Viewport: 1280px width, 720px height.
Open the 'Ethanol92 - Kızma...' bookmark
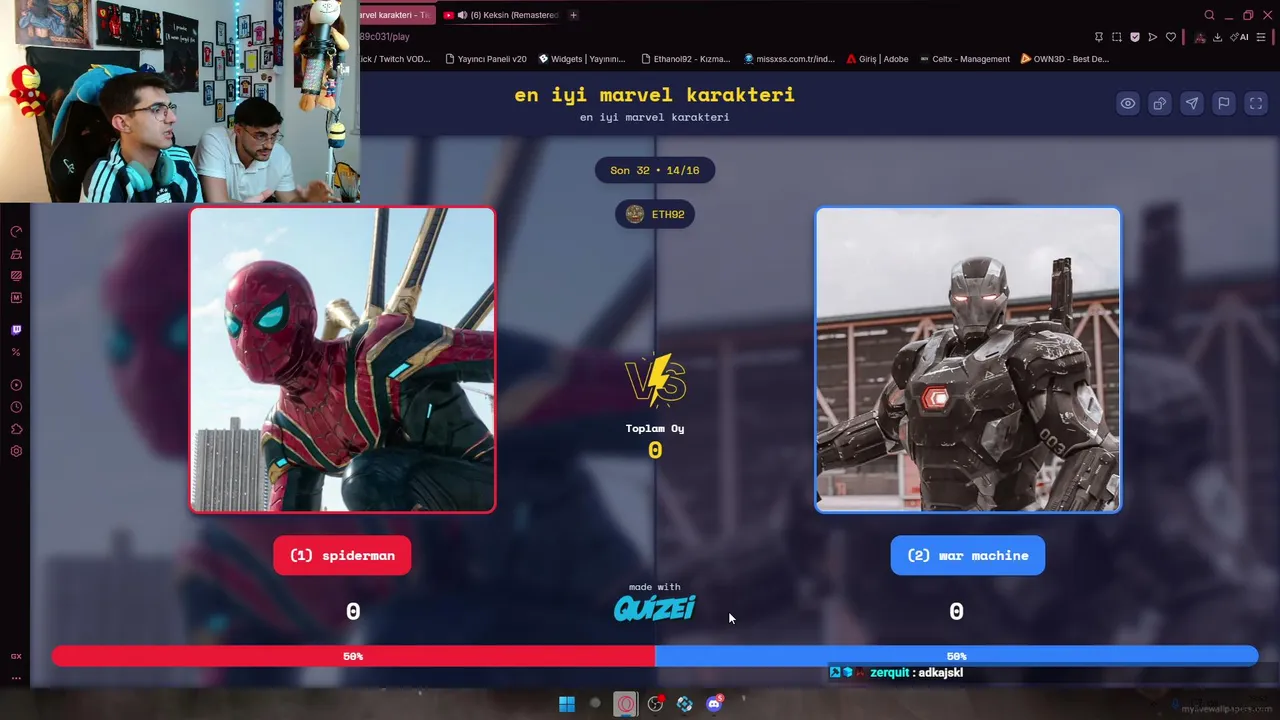click(685, 59)
